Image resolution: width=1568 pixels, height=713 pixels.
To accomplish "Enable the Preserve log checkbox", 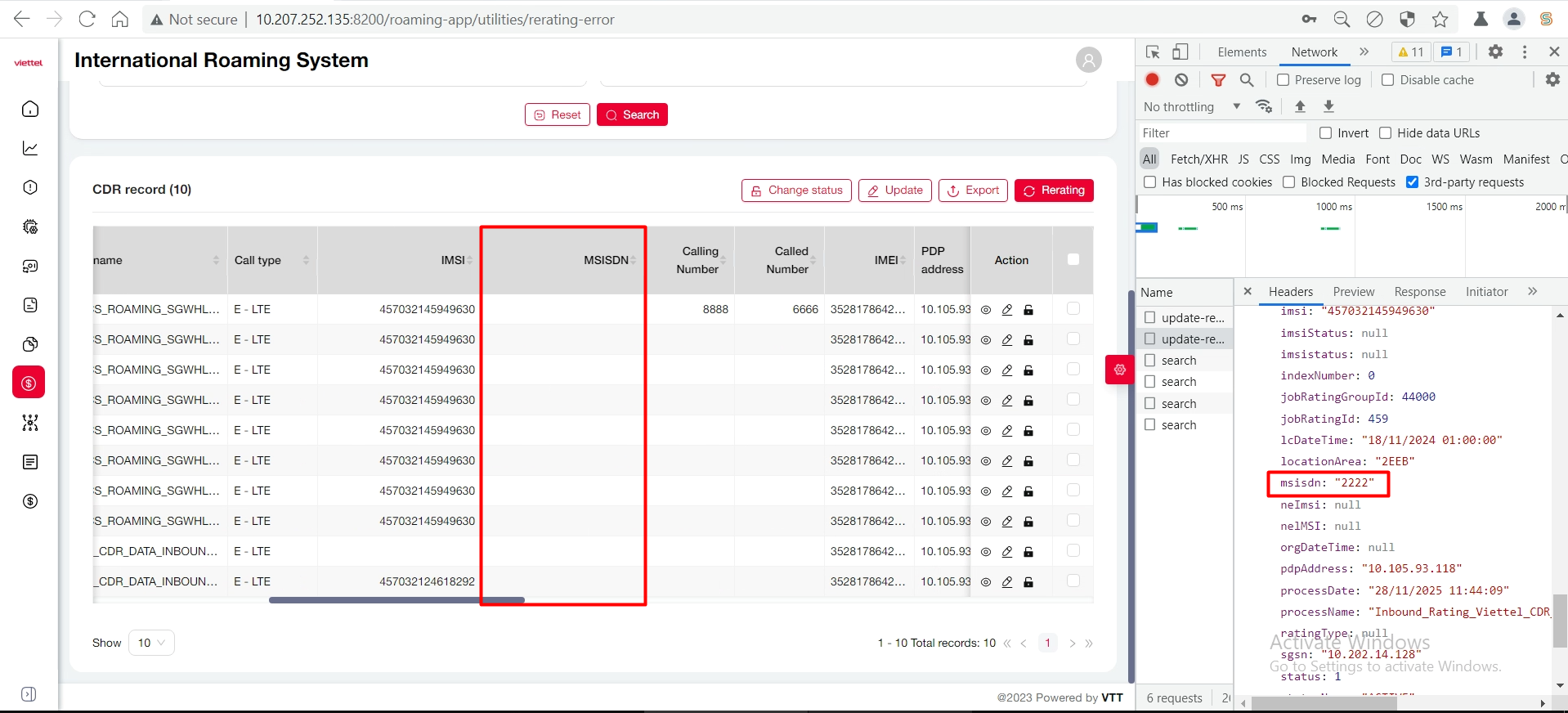I will click(1284, 79).
